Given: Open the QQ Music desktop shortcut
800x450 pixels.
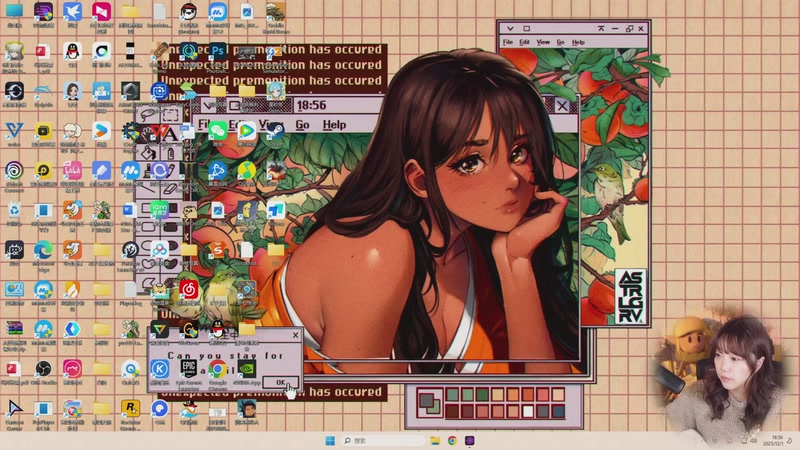Looking at the screenshot, I should 247,171.
